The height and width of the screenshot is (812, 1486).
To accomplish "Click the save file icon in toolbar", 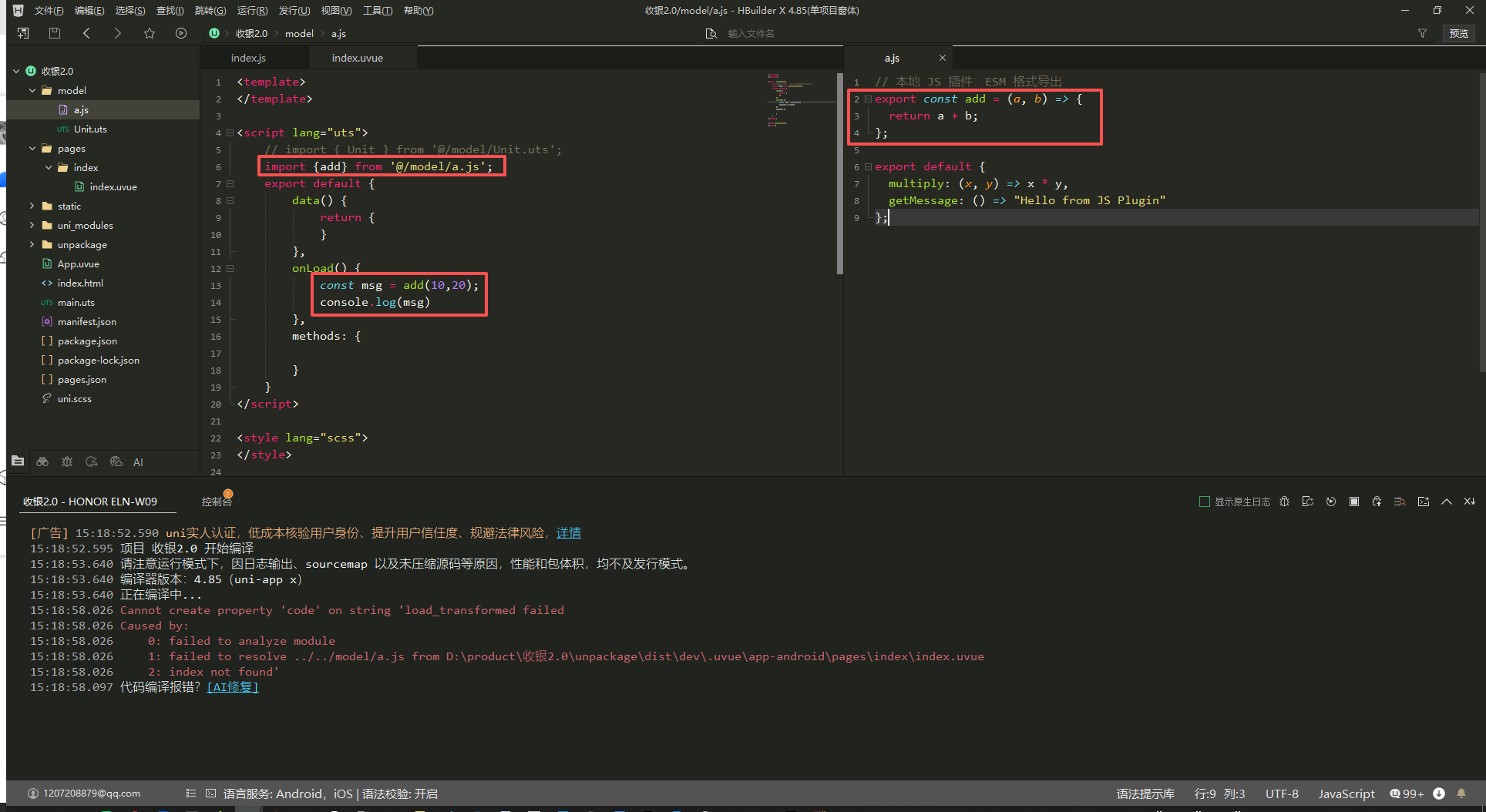I will tap(55, 33).
